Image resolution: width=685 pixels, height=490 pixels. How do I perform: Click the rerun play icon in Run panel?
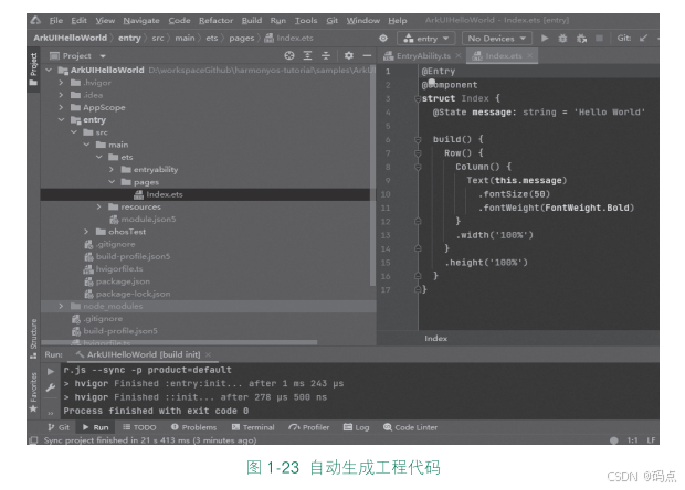51,371
